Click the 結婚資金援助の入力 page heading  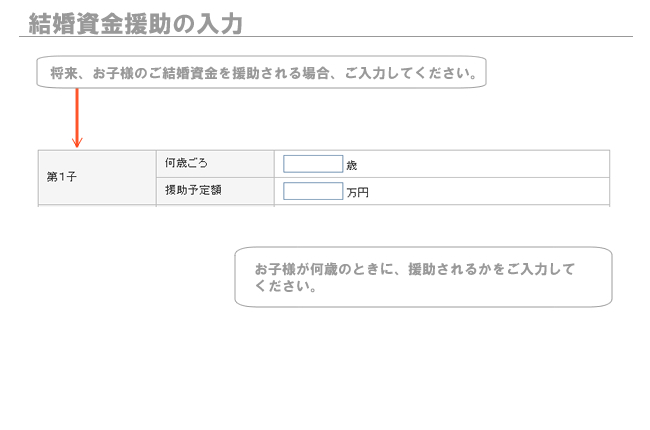point(136,24)
